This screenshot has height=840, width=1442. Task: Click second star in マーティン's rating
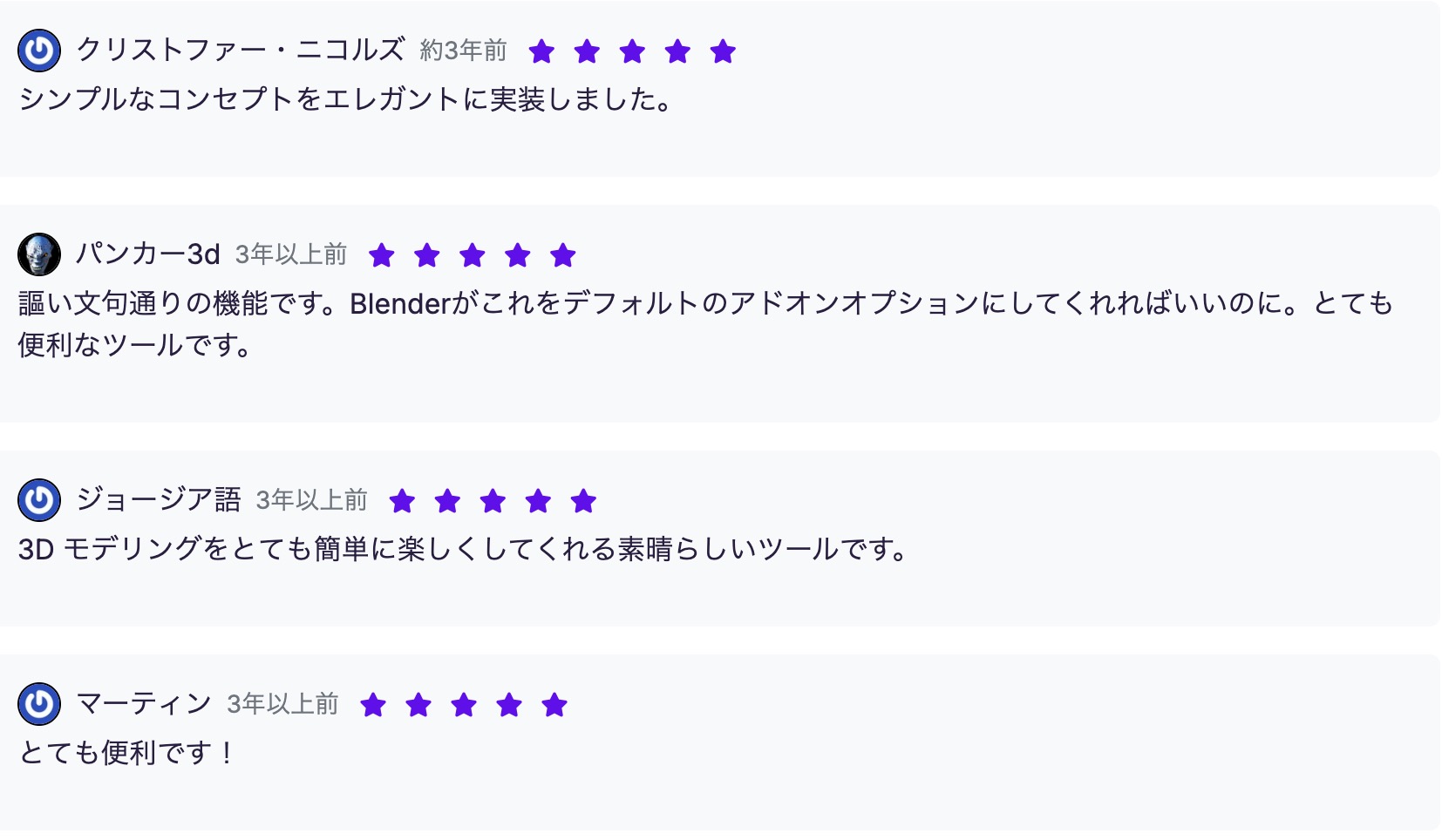tap(418, 705)
